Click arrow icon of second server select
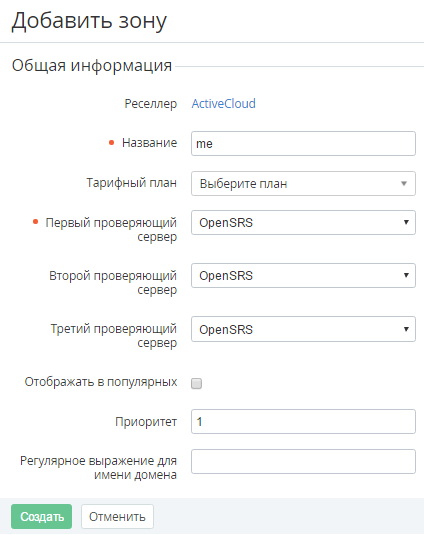This screenshot has width=424, height=535. point(406,275)
